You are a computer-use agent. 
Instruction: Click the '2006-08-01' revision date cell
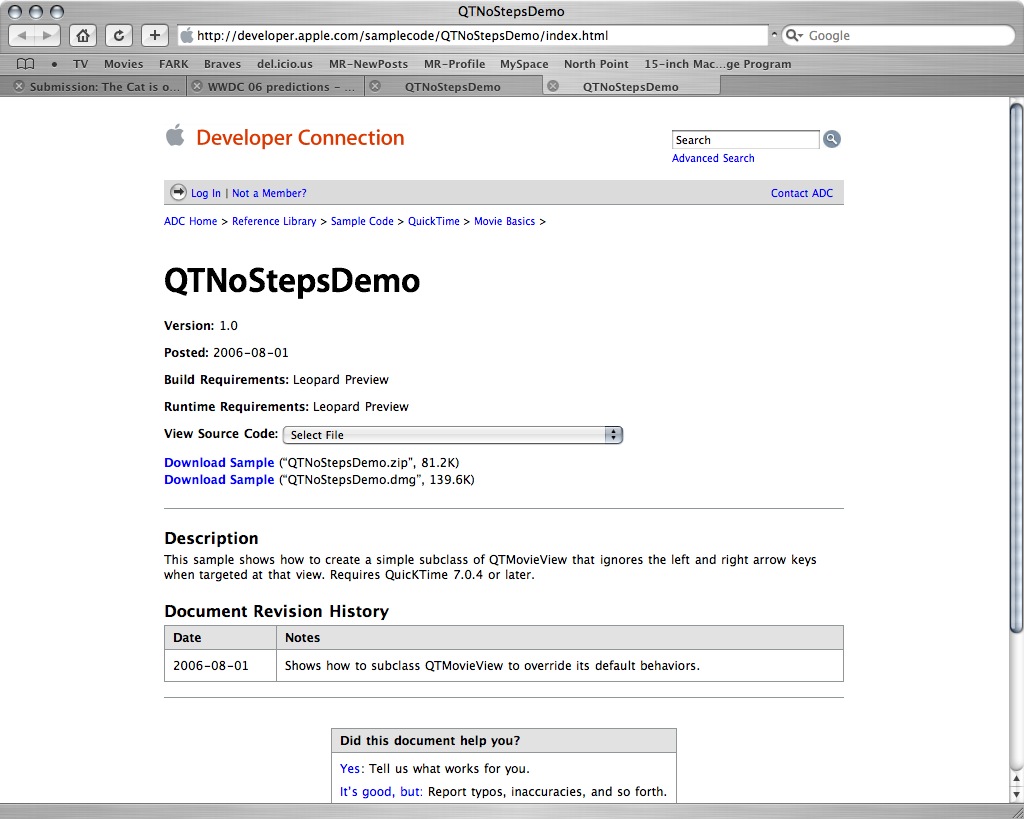[x=220, y=666]
